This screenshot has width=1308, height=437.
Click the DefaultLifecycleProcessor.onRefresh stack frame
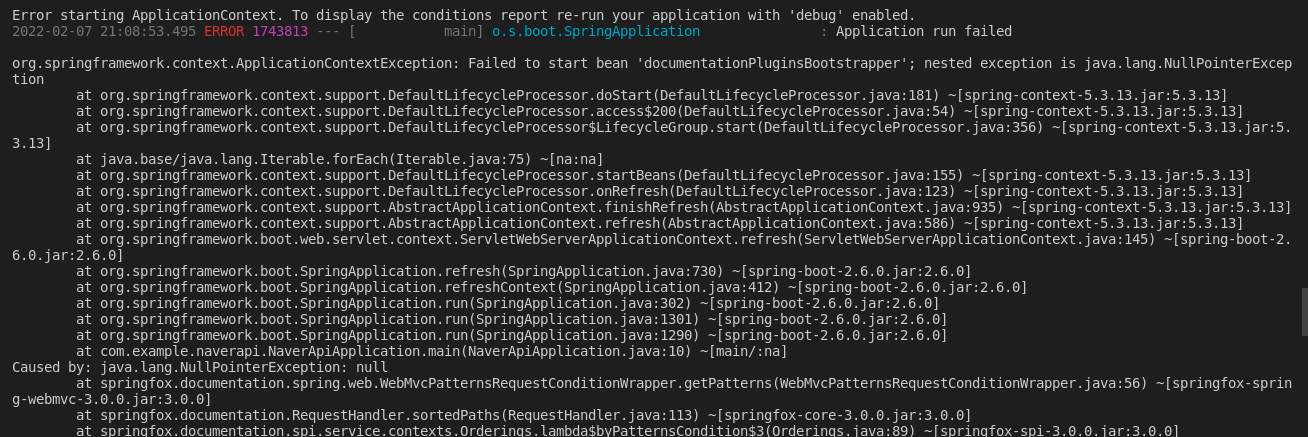coord(659,191)
